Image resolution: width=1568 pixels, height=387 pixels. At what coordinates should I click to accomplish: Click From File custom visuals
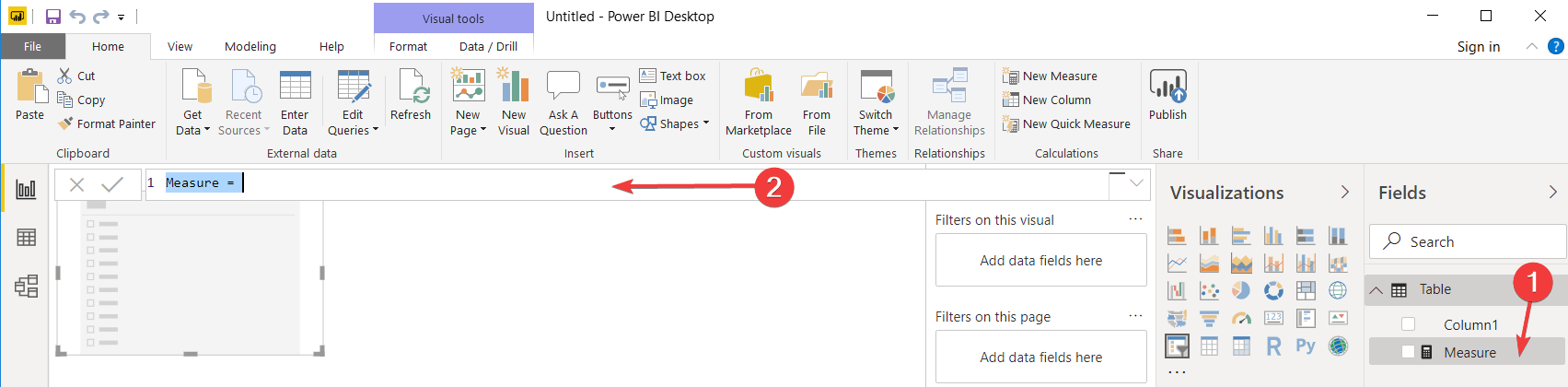click(817, 102)
